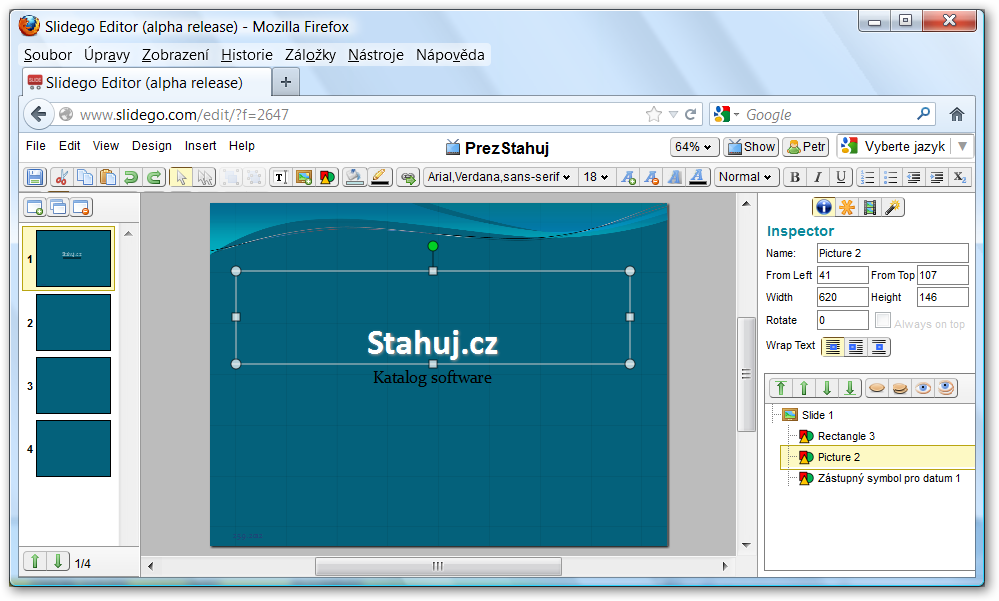Increase font size with the A plus icon
The image size is (999, 601).
click(628, 177)
